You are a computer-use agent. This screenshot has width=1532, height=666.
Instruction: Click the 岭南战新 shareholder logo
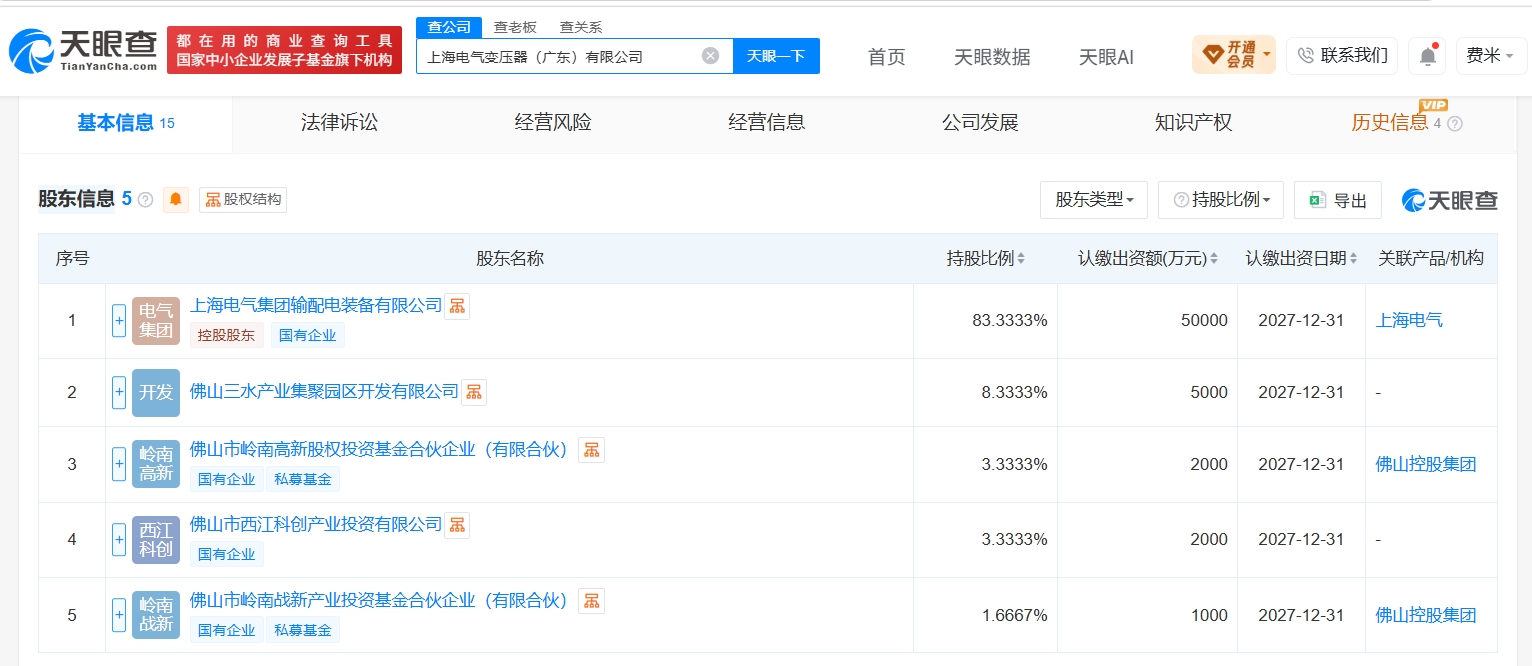[x=156, y=615]
